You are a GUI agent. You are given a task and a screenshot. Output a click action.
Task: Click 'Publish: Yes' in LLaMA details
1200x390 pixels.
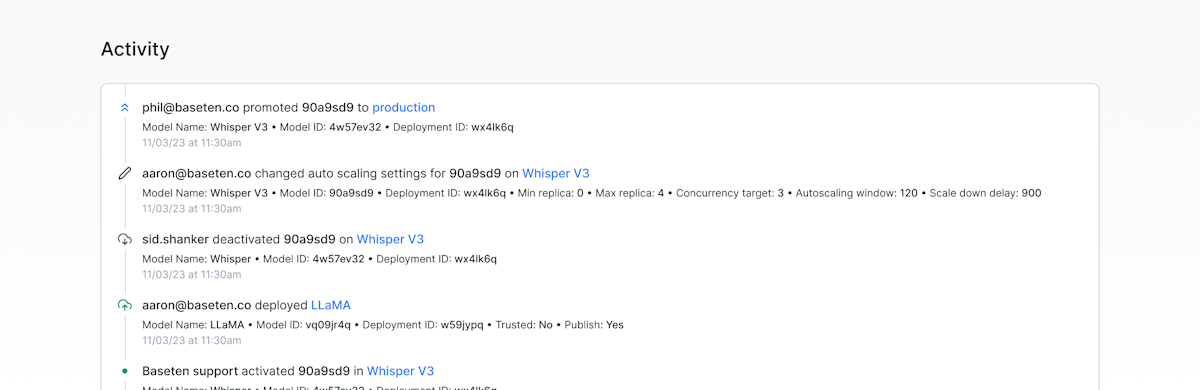[594, 325]
